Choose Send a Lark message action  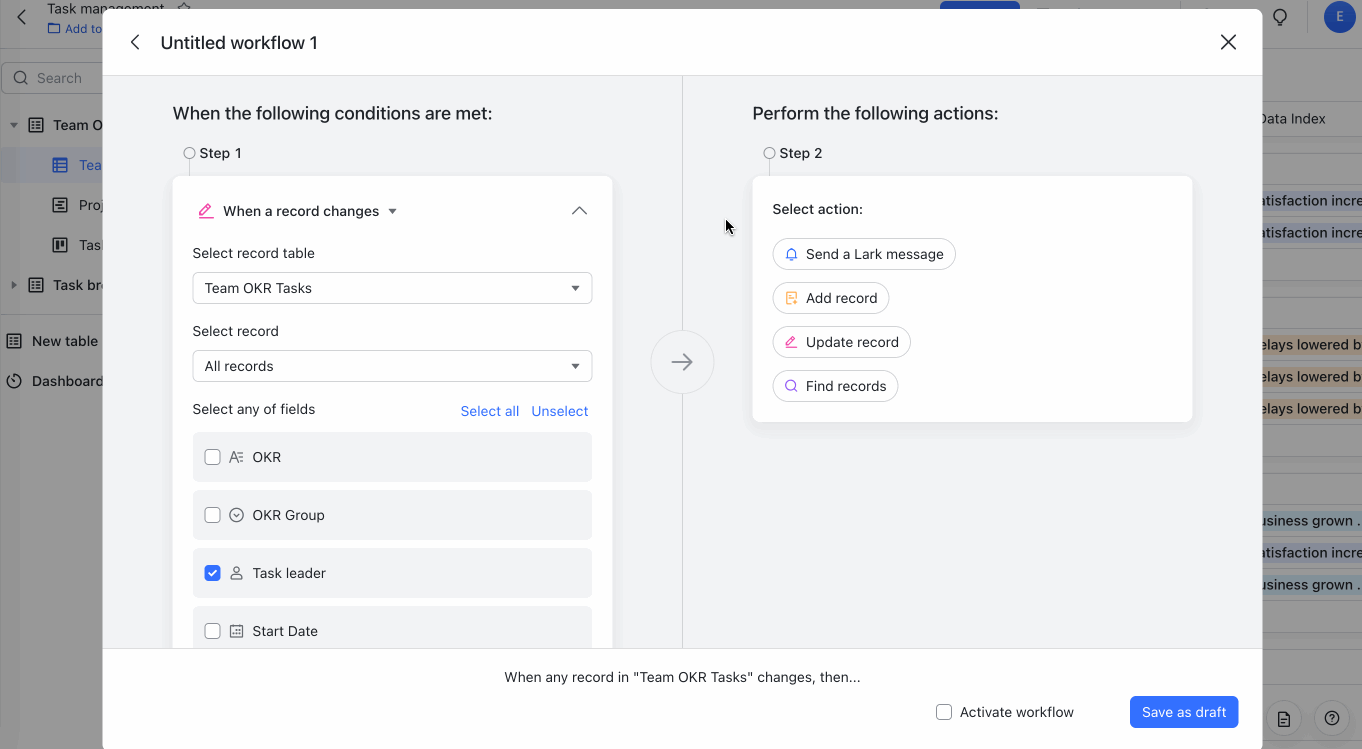(x=864, y=254)
